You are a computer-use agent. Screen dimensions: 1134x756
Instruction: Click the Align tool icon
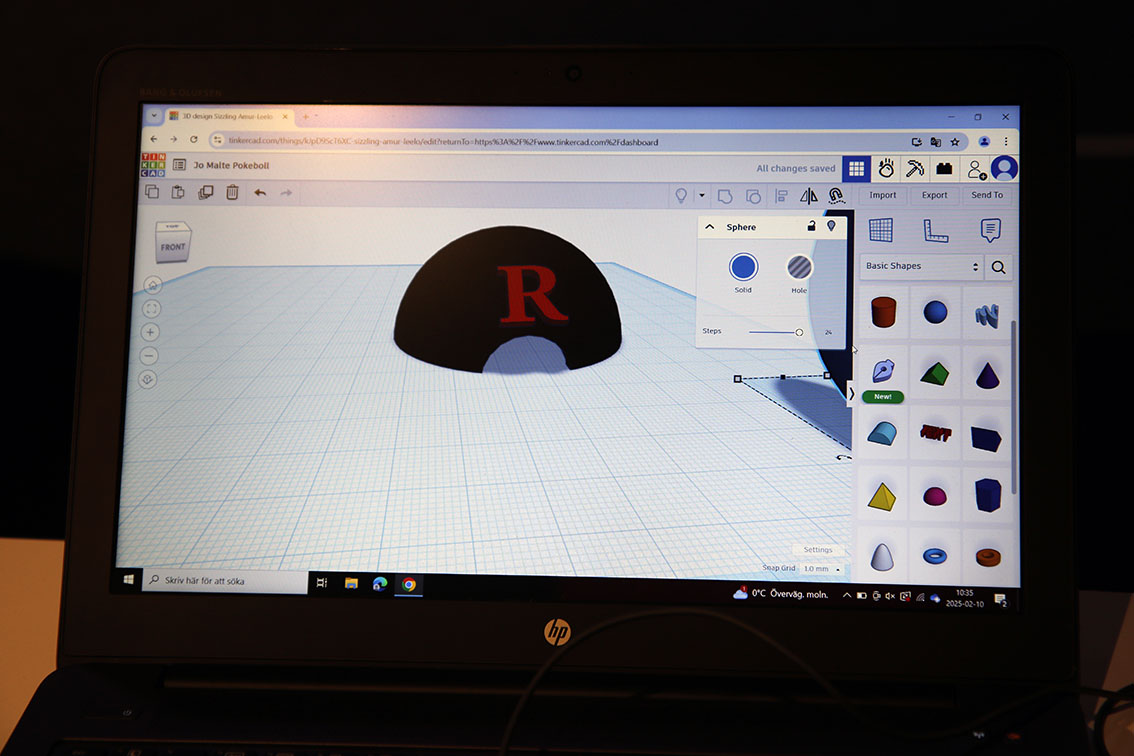781,196
